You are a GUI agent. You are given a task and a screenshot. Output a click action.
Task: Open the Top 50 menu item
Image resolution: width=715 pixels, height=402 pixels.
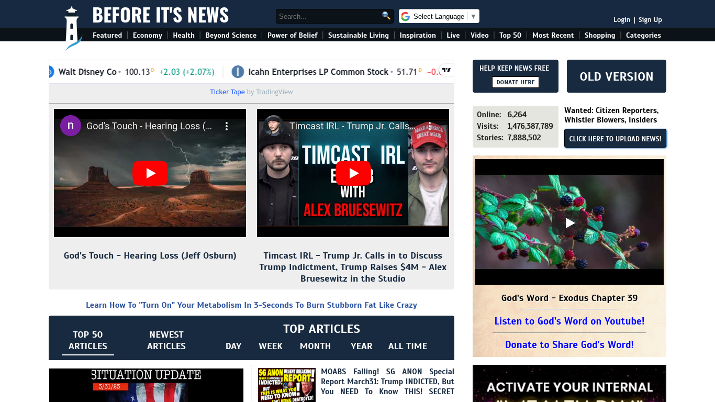click(x=510, y=35)
